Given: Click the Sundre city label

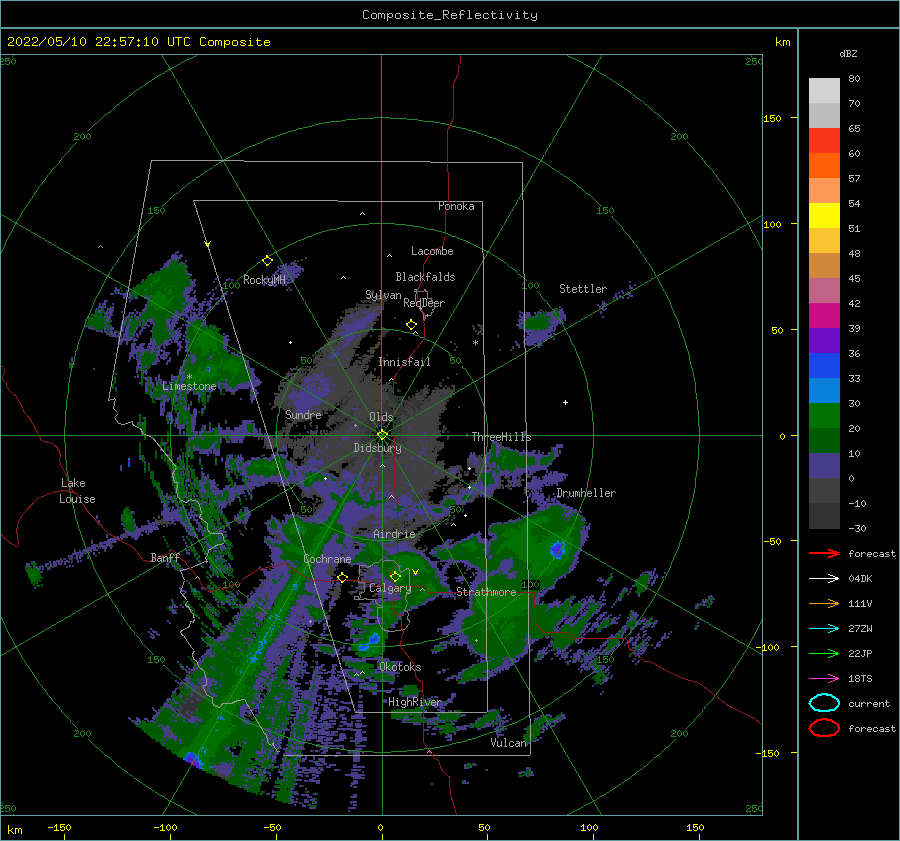Looking at the screenshot, I should (303, 414).
